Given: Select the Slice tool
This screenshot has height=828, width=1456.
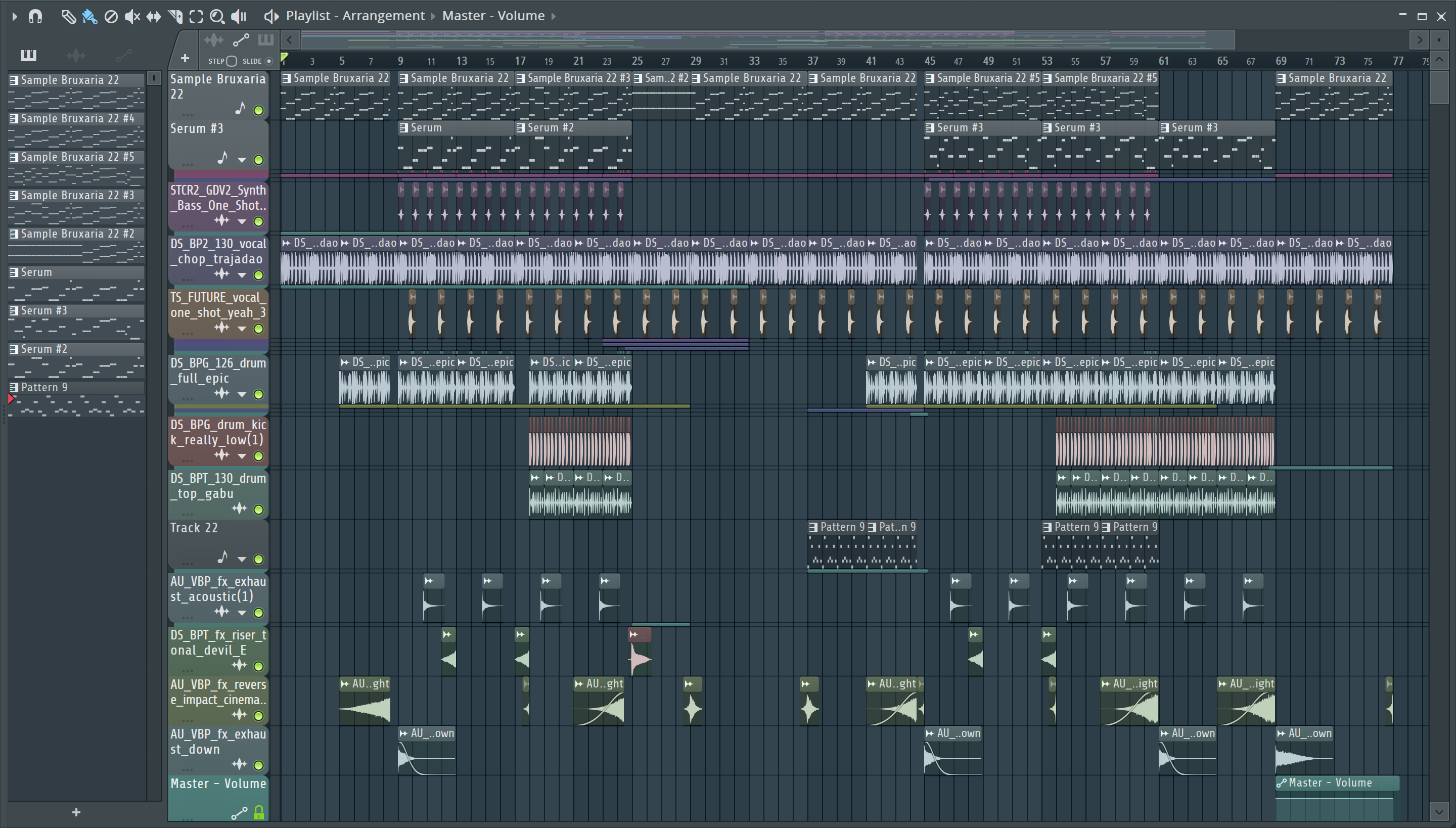Looking at the screenshot, I should tap(175, 17).
